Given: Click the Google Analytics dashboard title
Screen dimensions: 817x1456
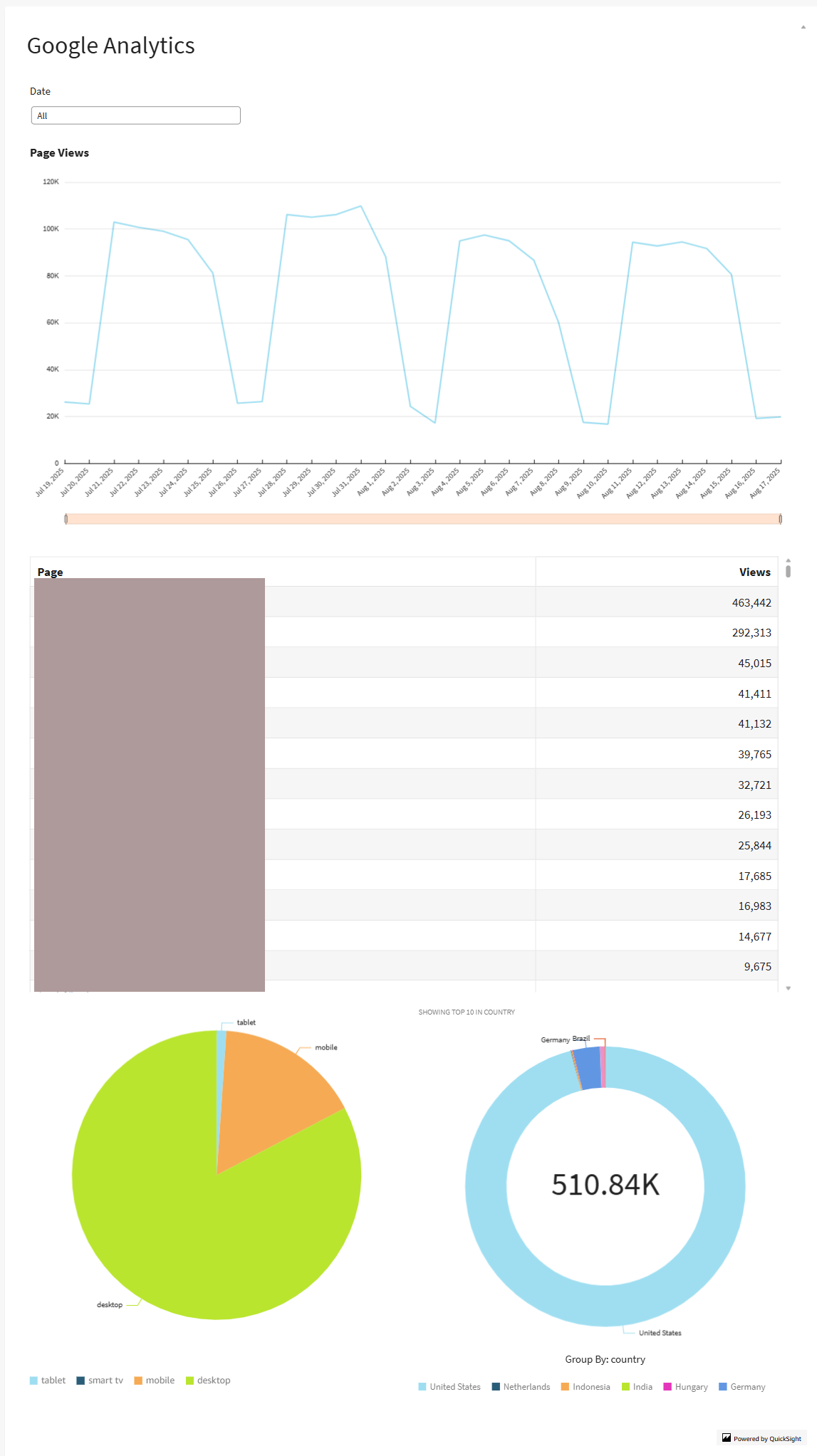Looking at the screenshot, I should 111,46.
